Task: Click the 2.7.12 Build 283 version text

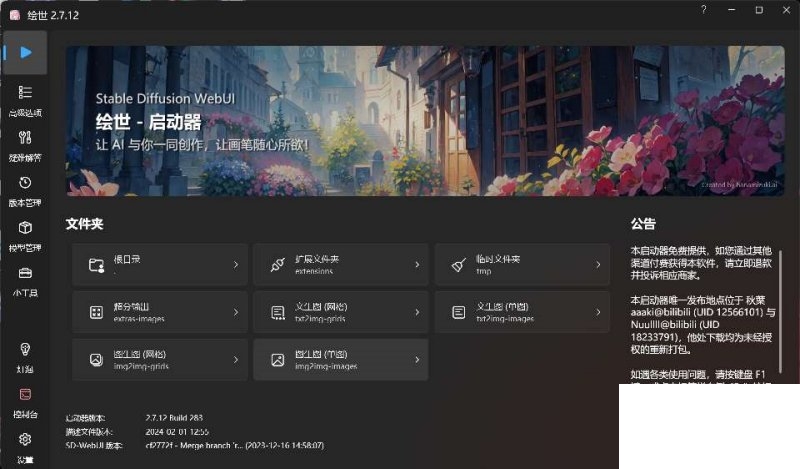Action: click(174, 417)
